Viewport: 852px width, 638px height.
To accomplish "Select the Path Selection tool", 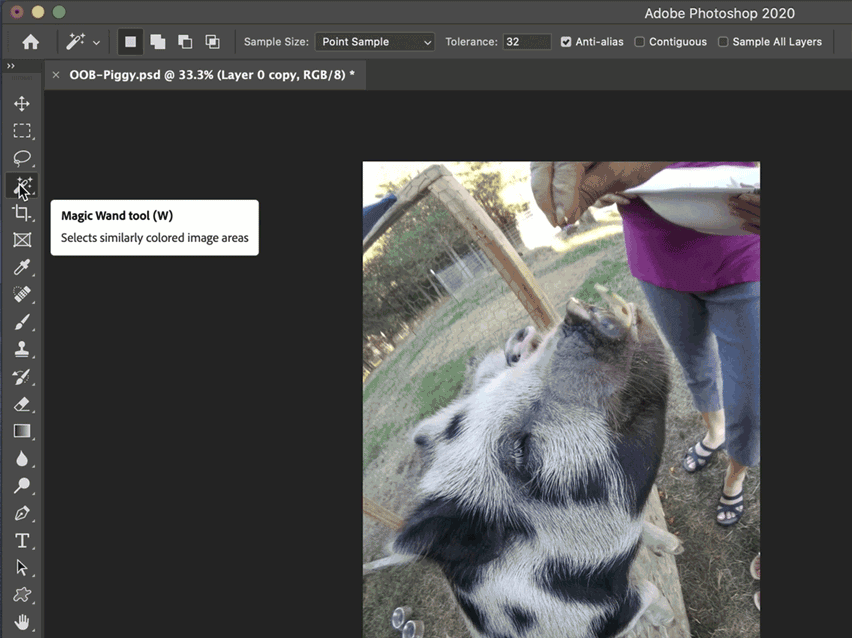I will point(22,567).
